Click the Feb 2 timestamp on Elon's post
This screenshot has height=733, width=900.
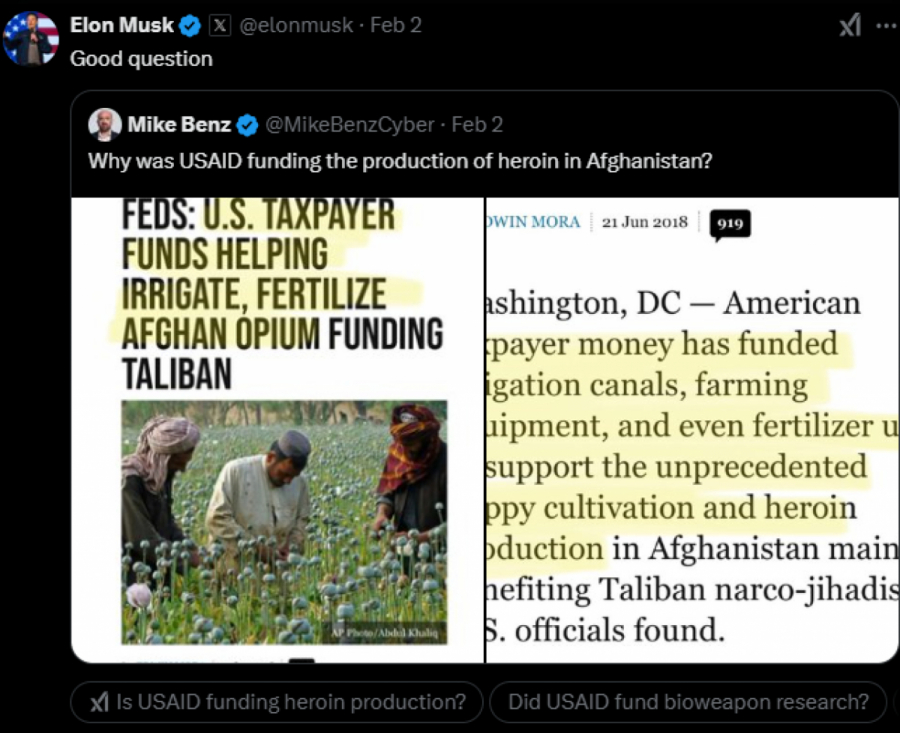[394, 25]
